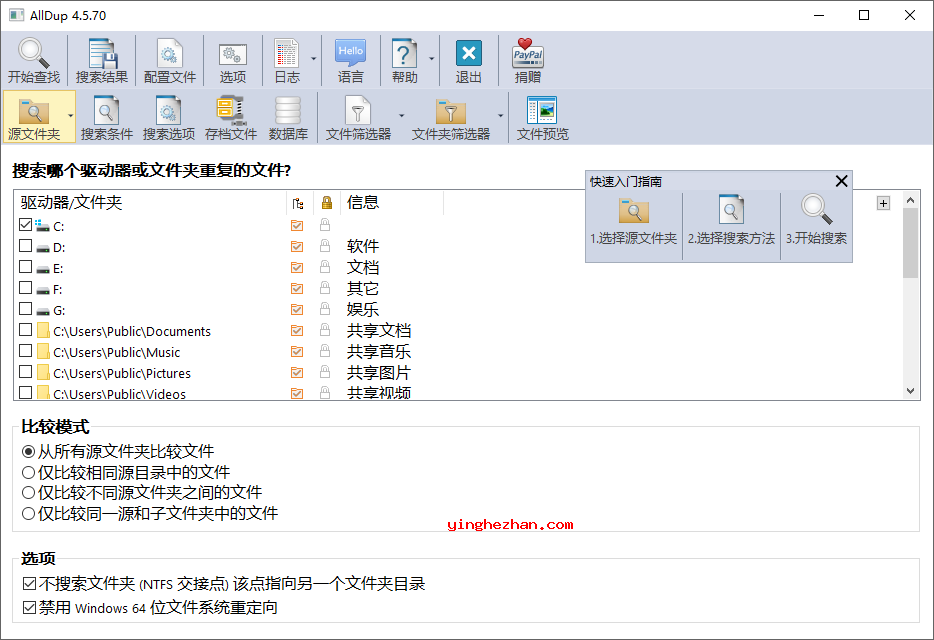Image resolution: width=934 pixels, height=640 pixels.
Task: Click the lock icon in E: row
Action: [325, 267]
